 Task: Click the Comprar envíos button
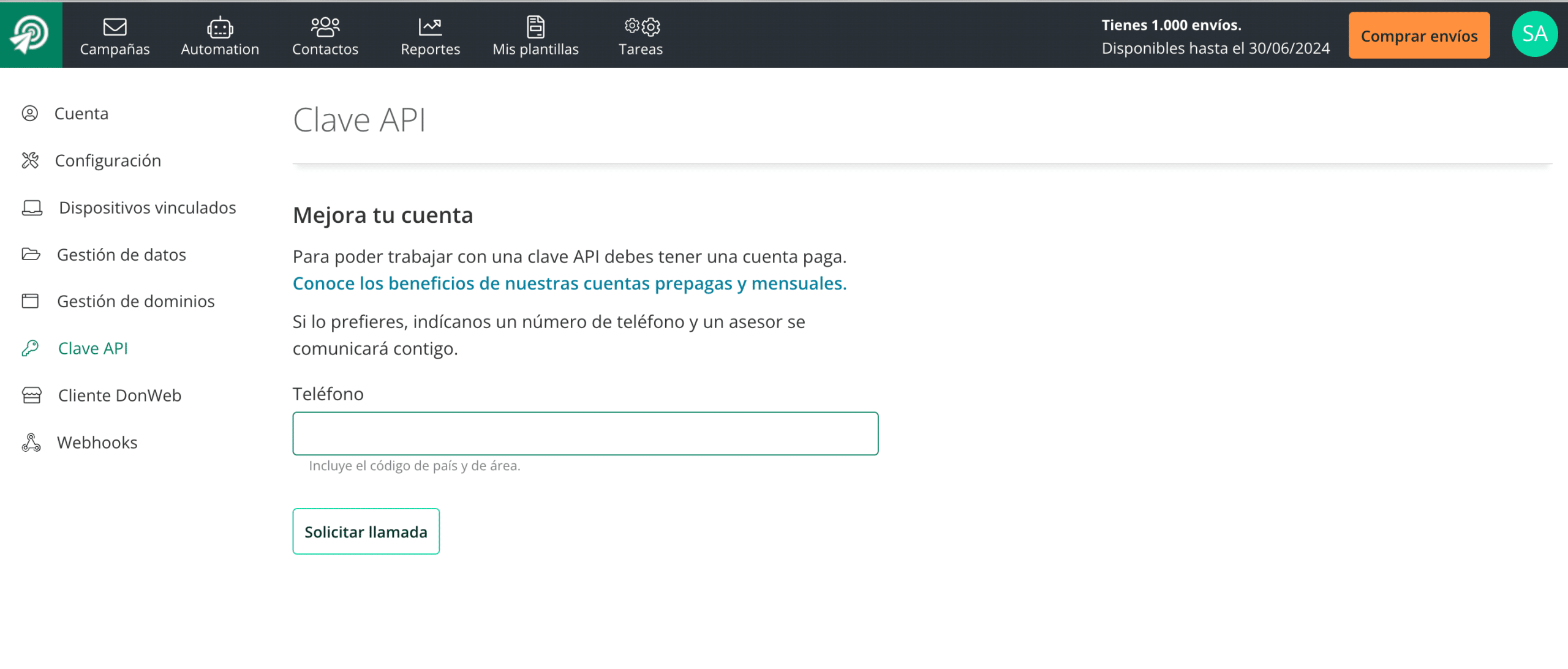(1419, 36)
